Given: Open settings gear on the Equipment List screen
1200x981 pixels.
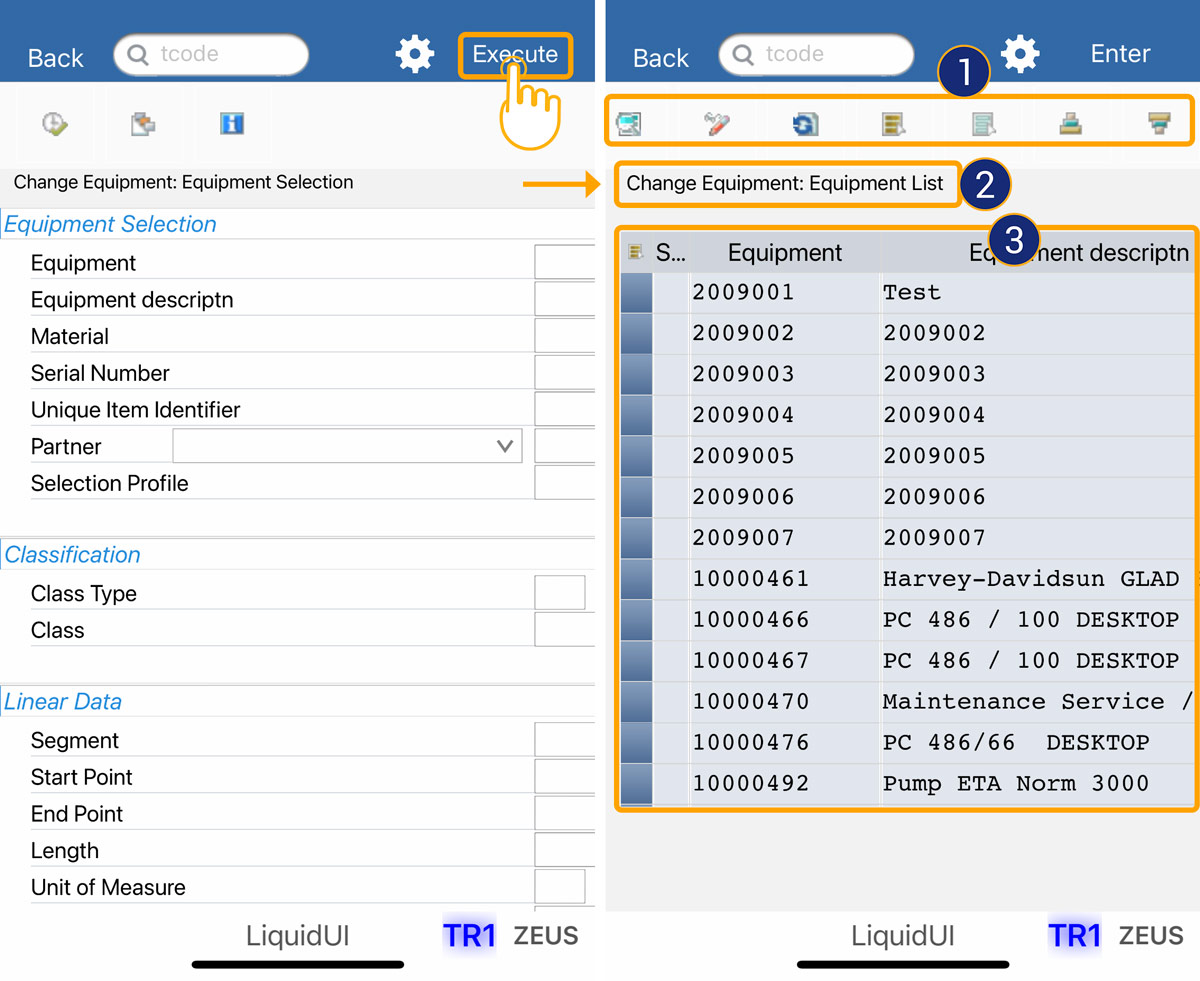Looking at the screenshot, I should tap(1020, 54).
